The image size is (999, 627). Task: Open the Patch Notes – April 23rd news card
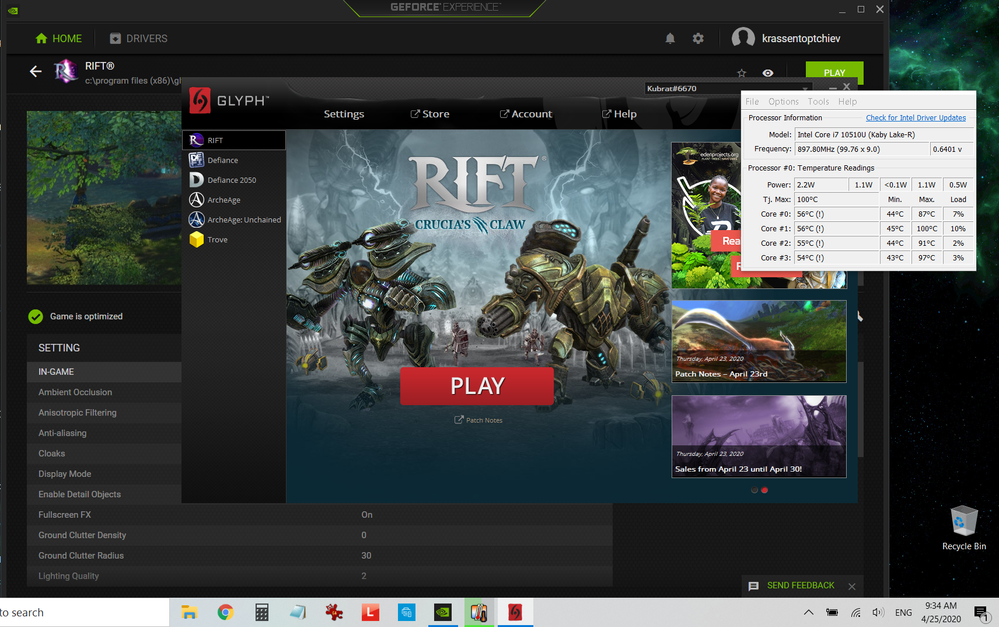(x=759, y=342)
